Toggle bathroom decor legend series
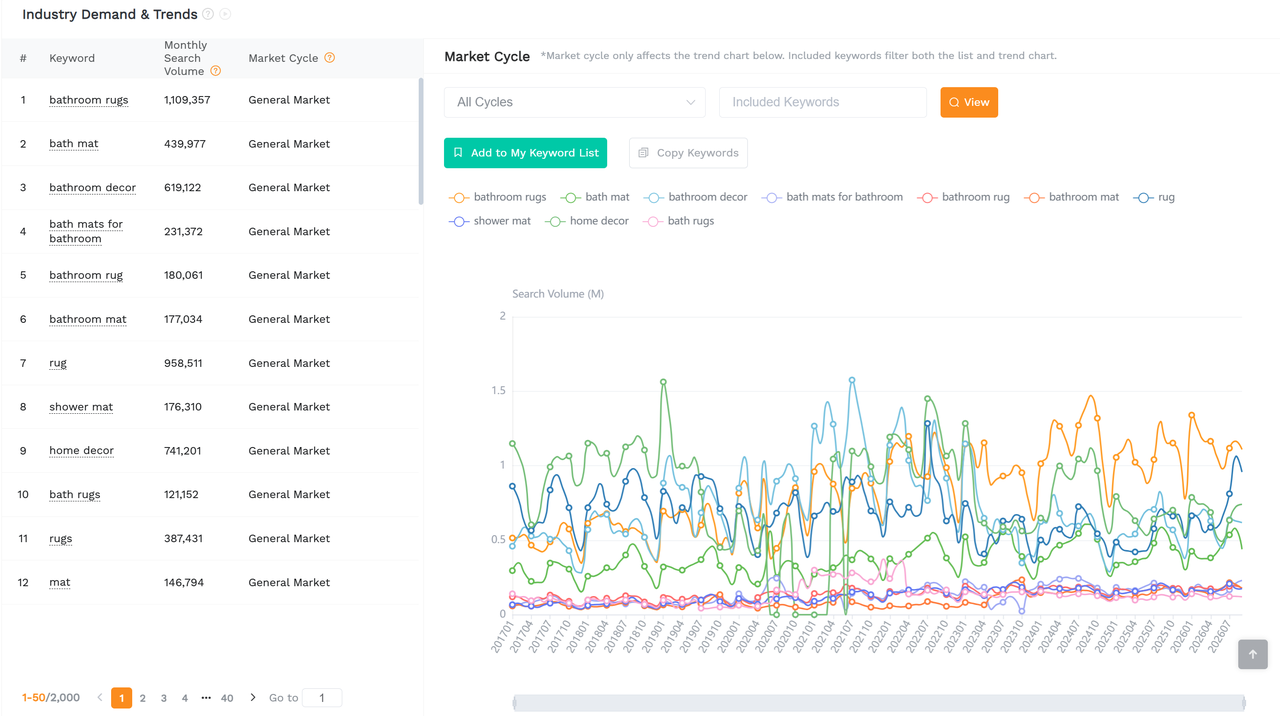Image resolution: width=1280 pixels, height=716 pixels. point(696,197)
